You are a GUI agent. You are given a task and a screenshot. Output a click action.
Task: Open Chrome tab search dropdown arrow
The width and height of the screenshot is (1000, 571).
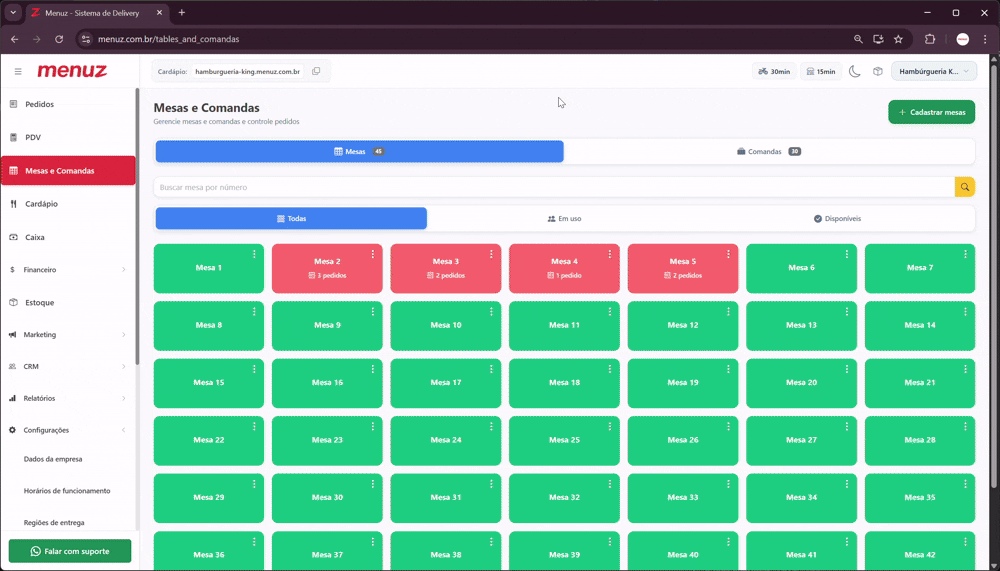coord(13,13)
